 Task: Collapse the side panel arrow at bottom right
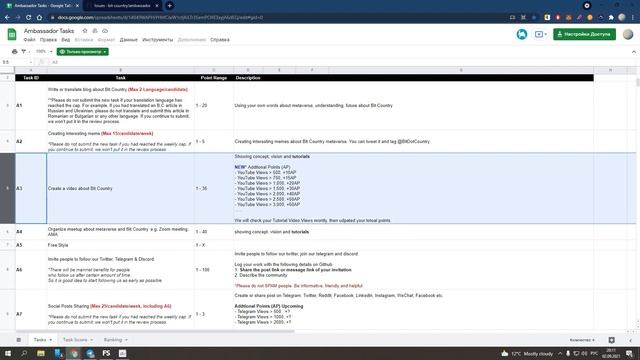[630, 340]
